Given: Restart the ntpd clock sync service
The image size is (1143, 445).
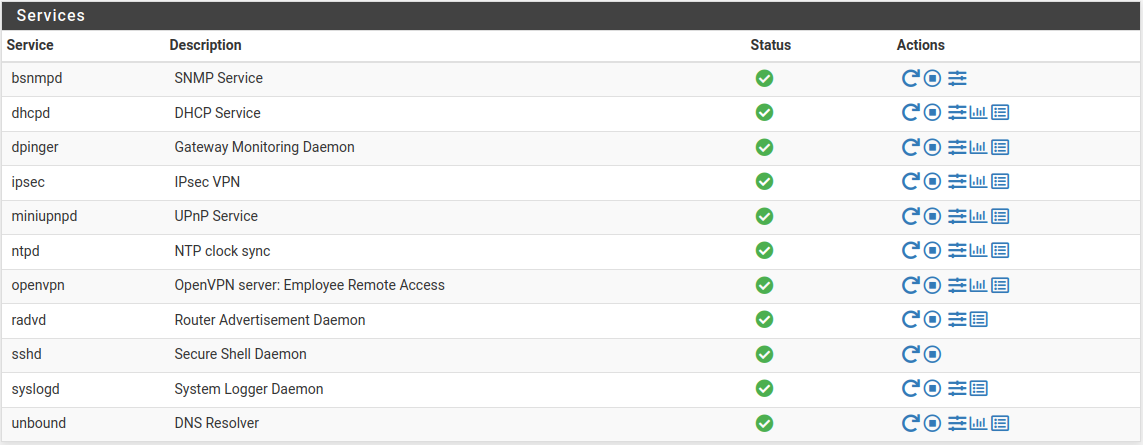Looking at the screenshot, I should [910, 250].
